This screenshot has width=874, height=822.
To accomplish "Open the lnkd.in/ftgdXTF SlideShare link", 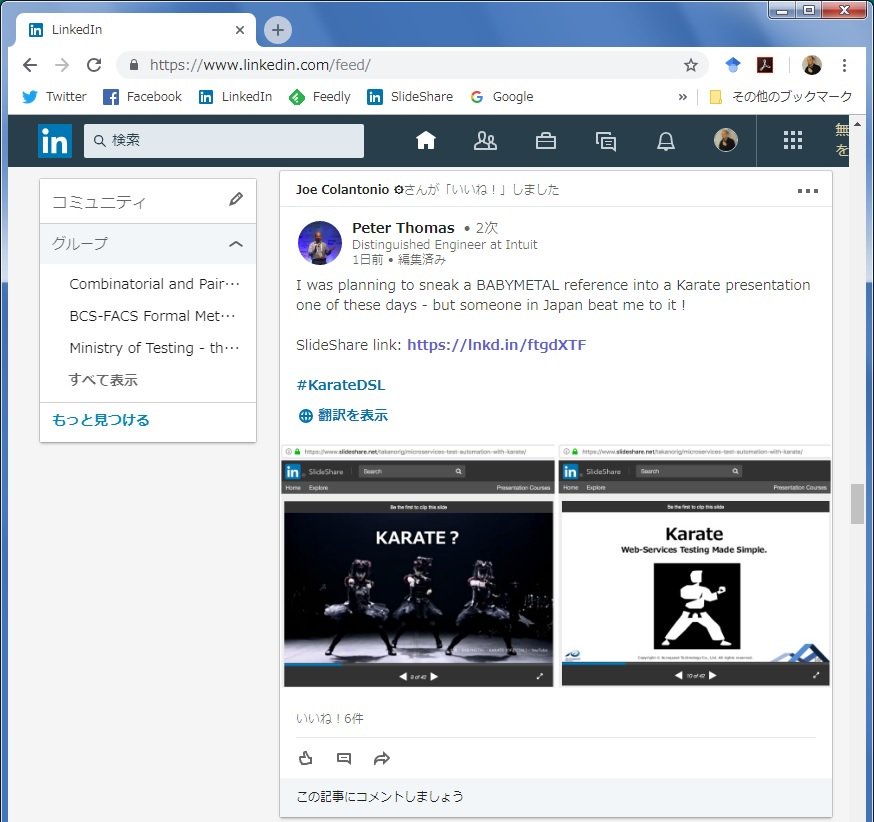I will point(496,345).
